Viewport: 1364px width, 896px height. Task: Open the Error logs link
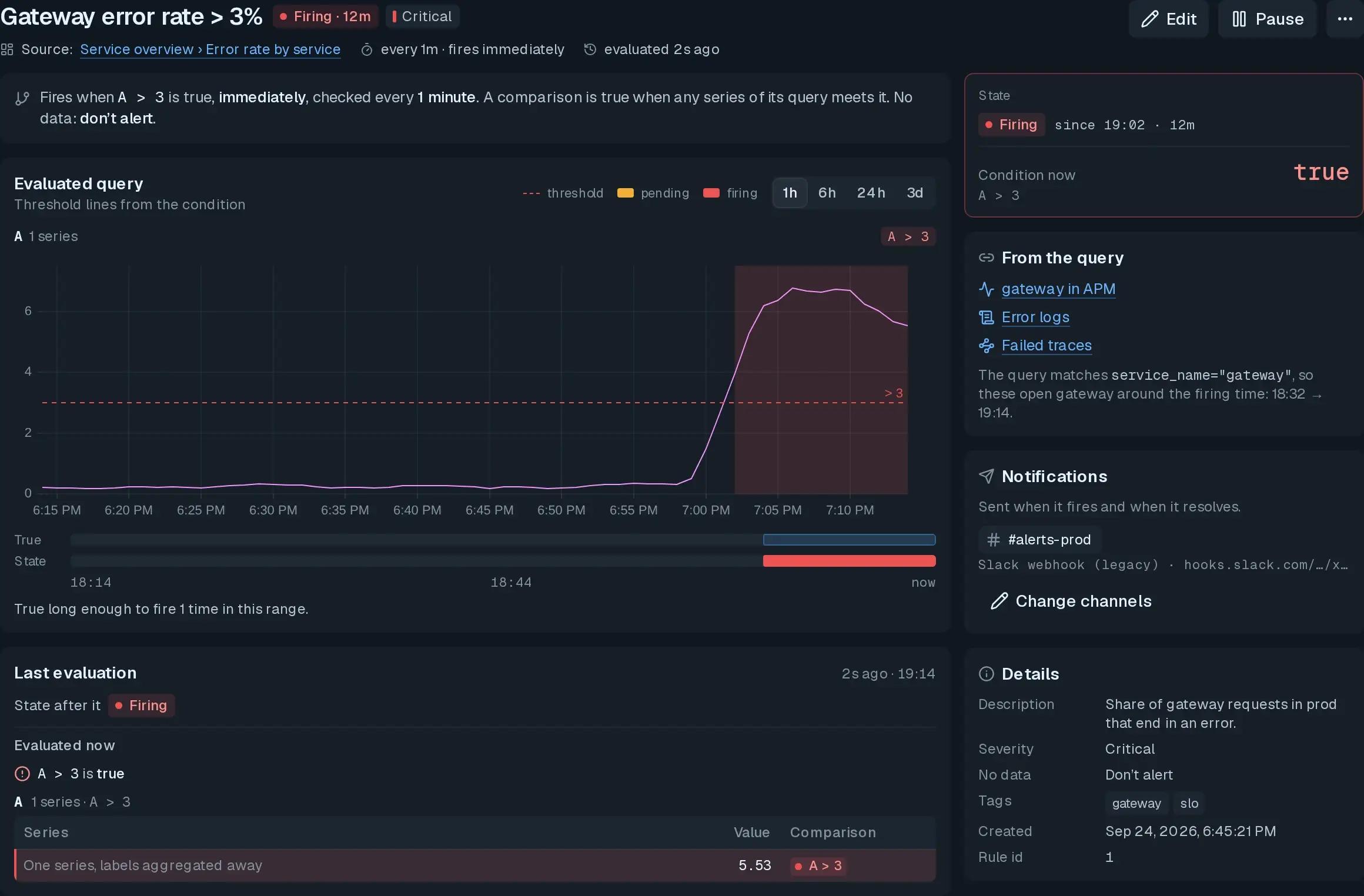[1035, 317]
